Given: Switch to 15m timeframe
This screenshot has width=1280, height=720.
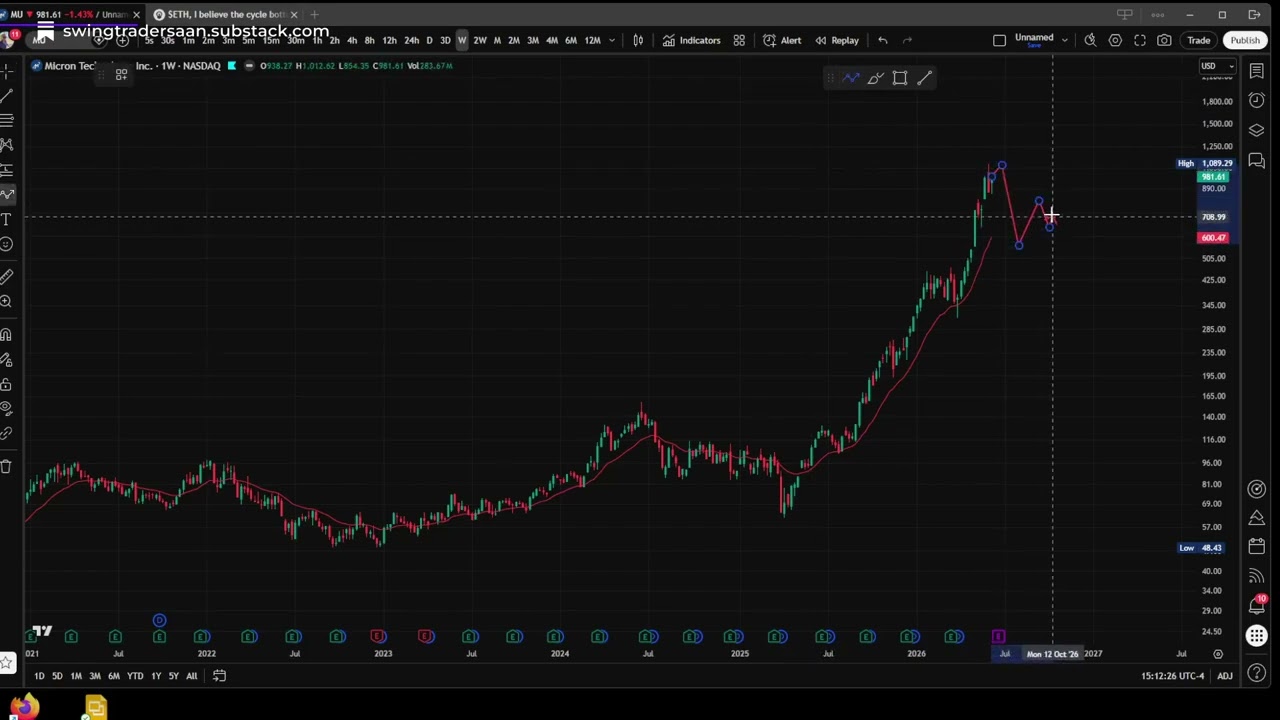Looking at the screenshot, I should point(270,40).
